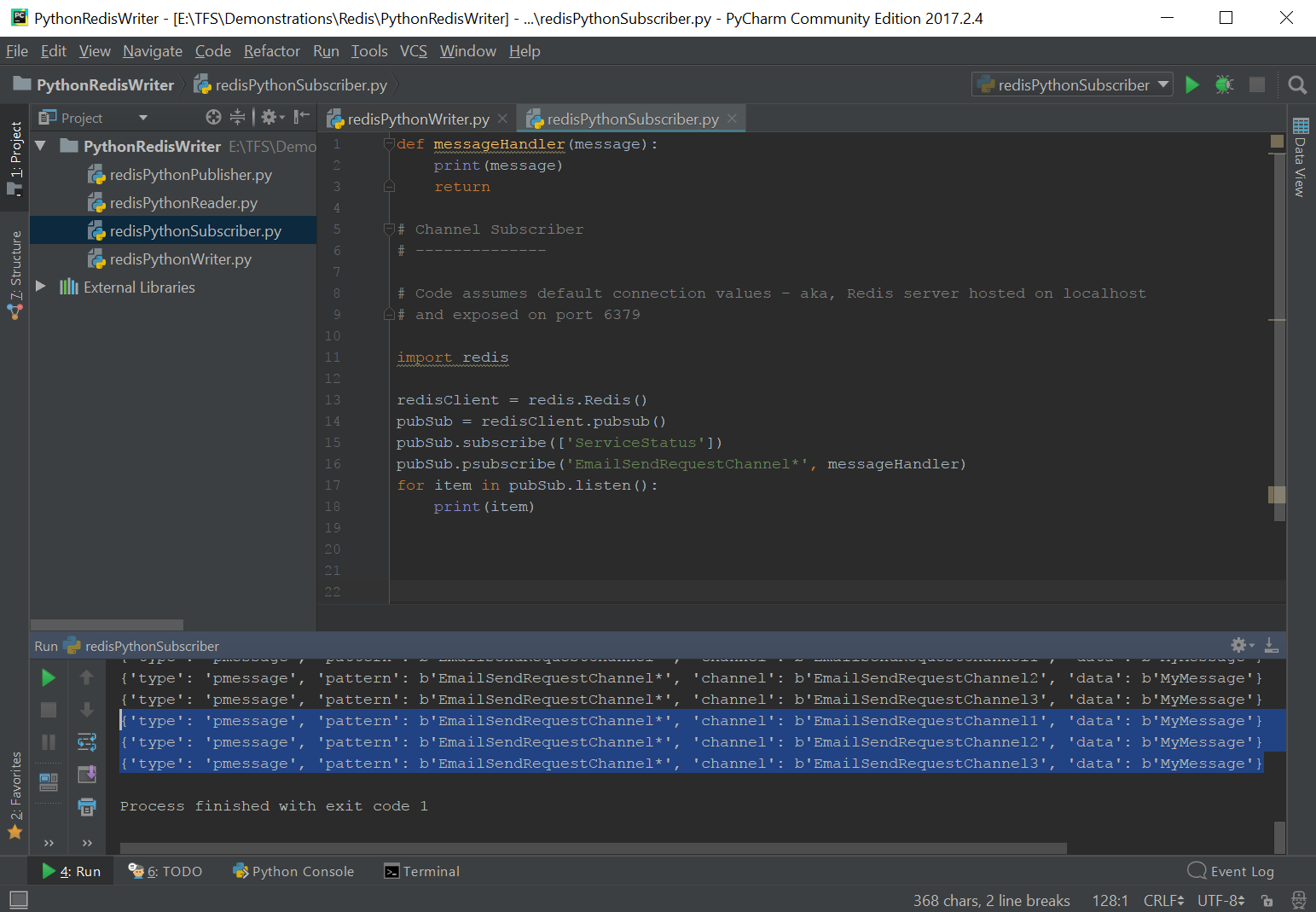The height and width of the screenshot is (912, 1316).
Task: Fold the messageHandler function at line 1
Action: click(389, 144)
